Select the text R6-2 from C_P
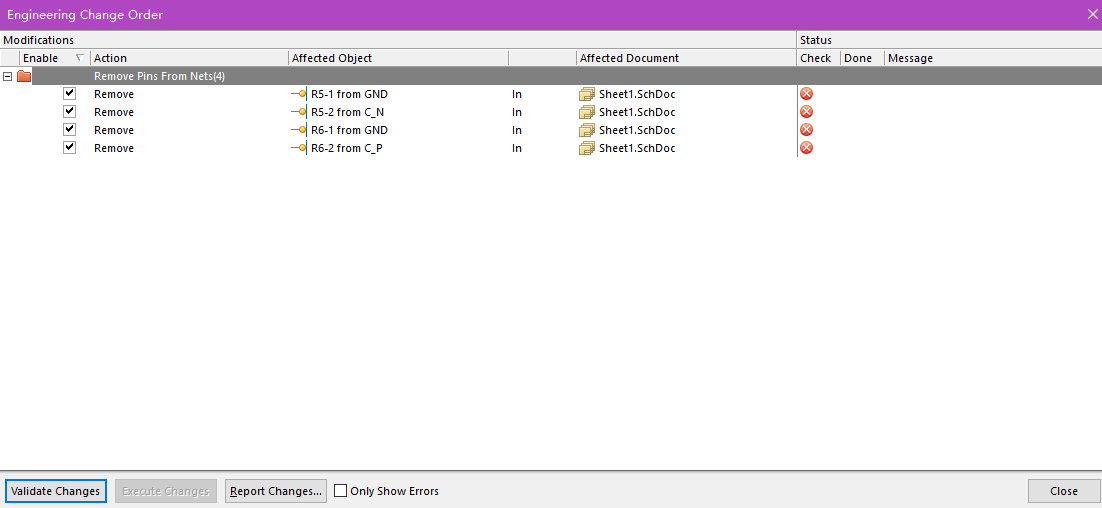Viewport: 1102px width, 508px height. tap(346, 148)
